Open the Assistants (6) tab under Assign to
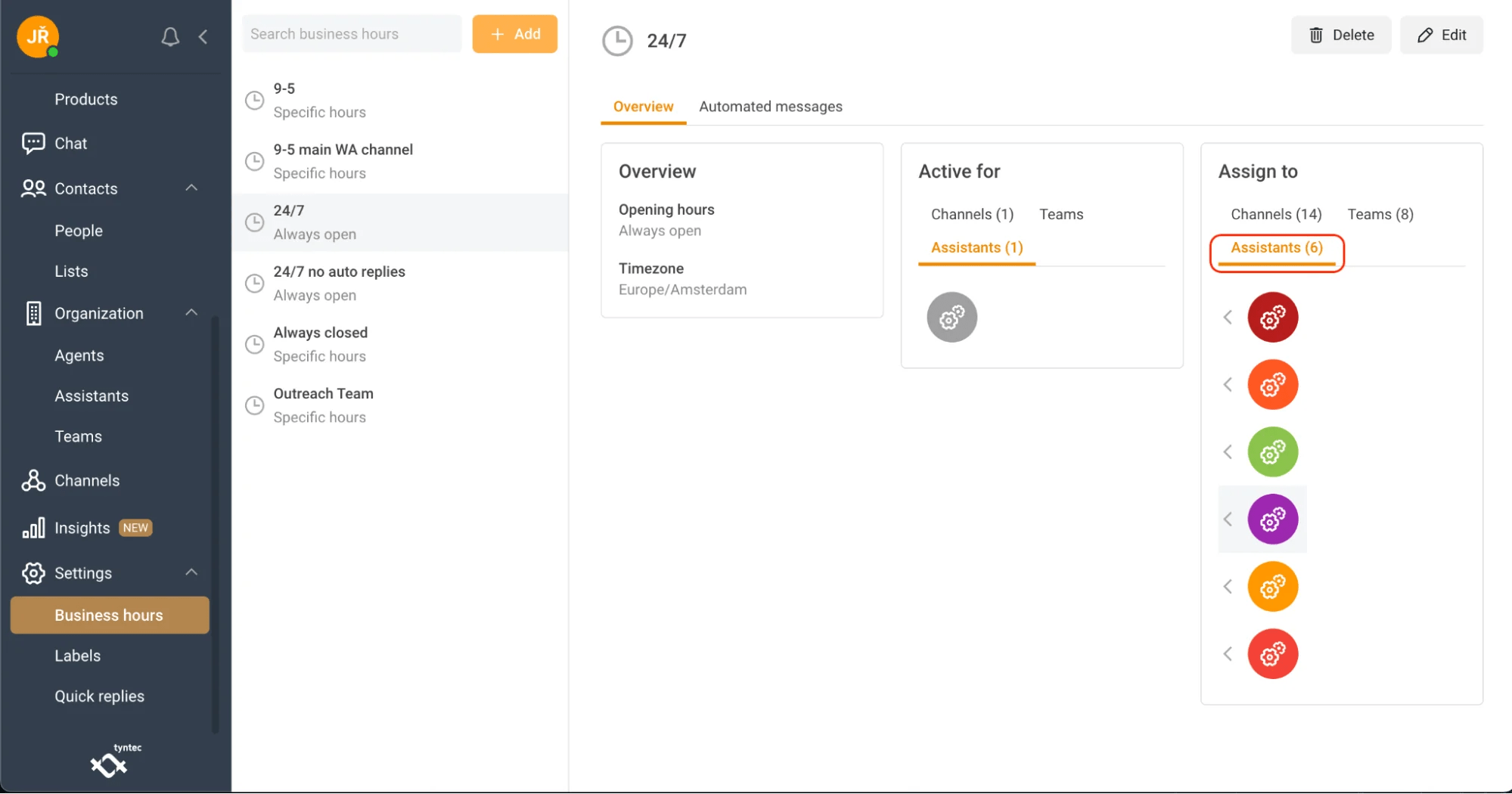Image resolution: width=1512 pixels, height=794 pixels. coord(1276,247)
